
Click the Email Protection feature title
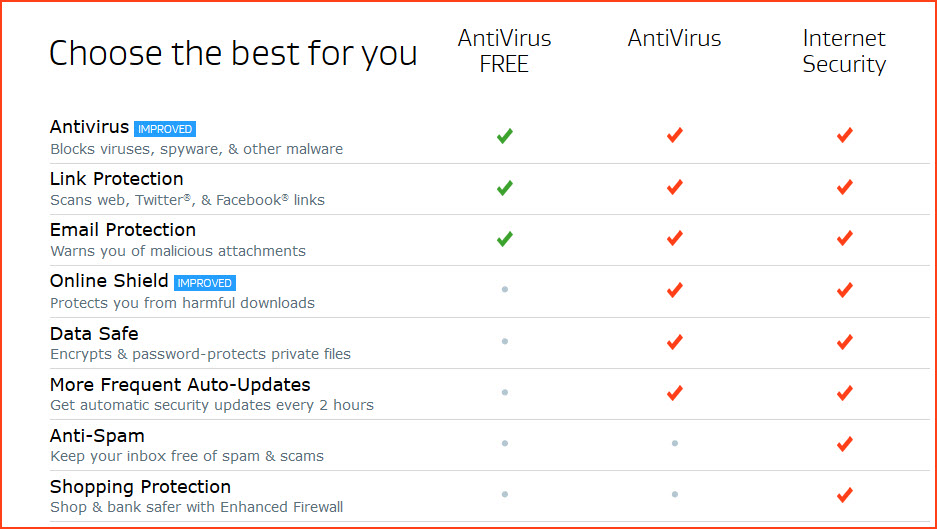tap(123, 230)
